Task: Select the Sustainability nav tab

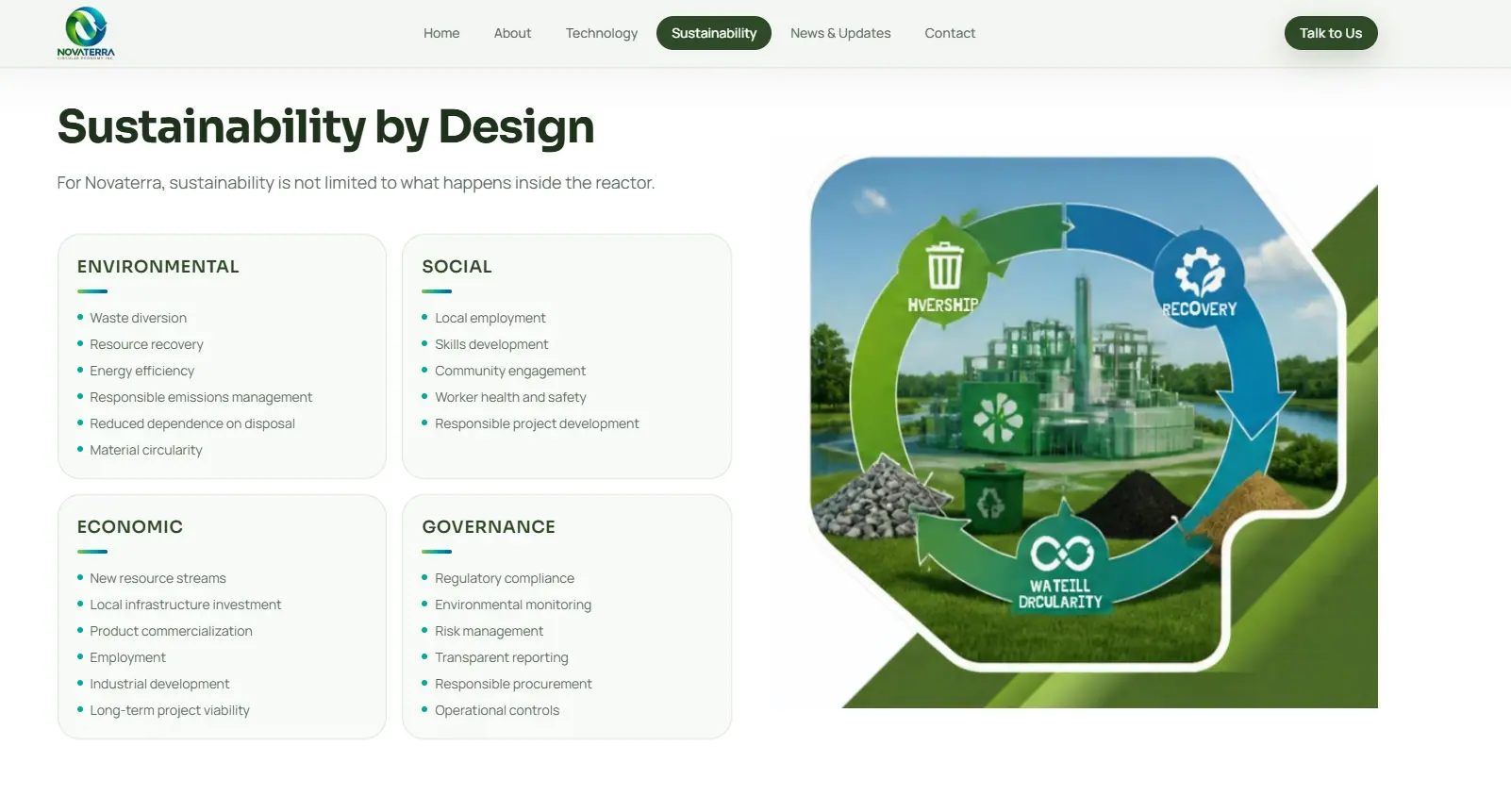Action: [x=714, y=33]
